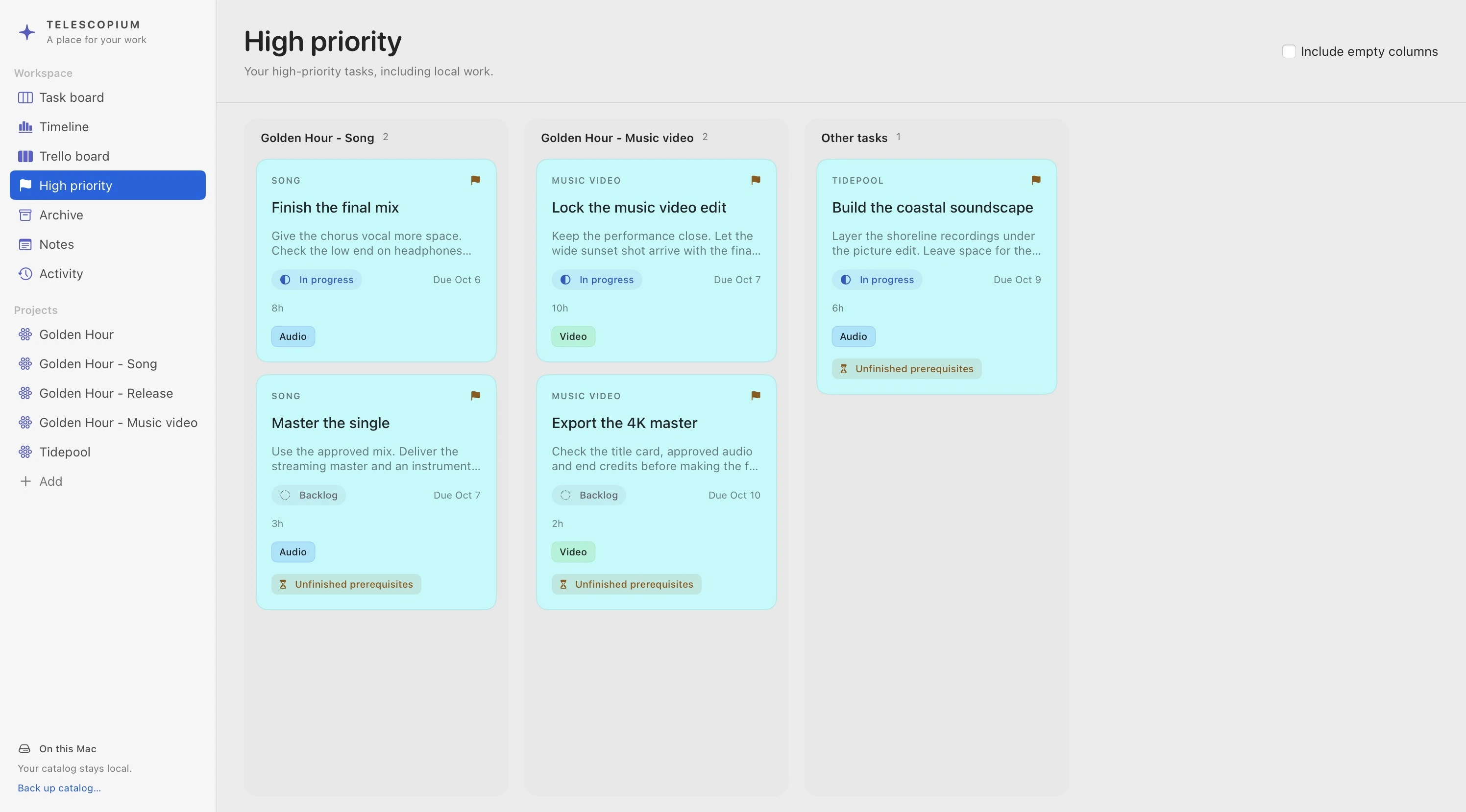Open In progress status on Finish the final mix
Screen dimensions: 1466x812
click(x=317, y=280)
